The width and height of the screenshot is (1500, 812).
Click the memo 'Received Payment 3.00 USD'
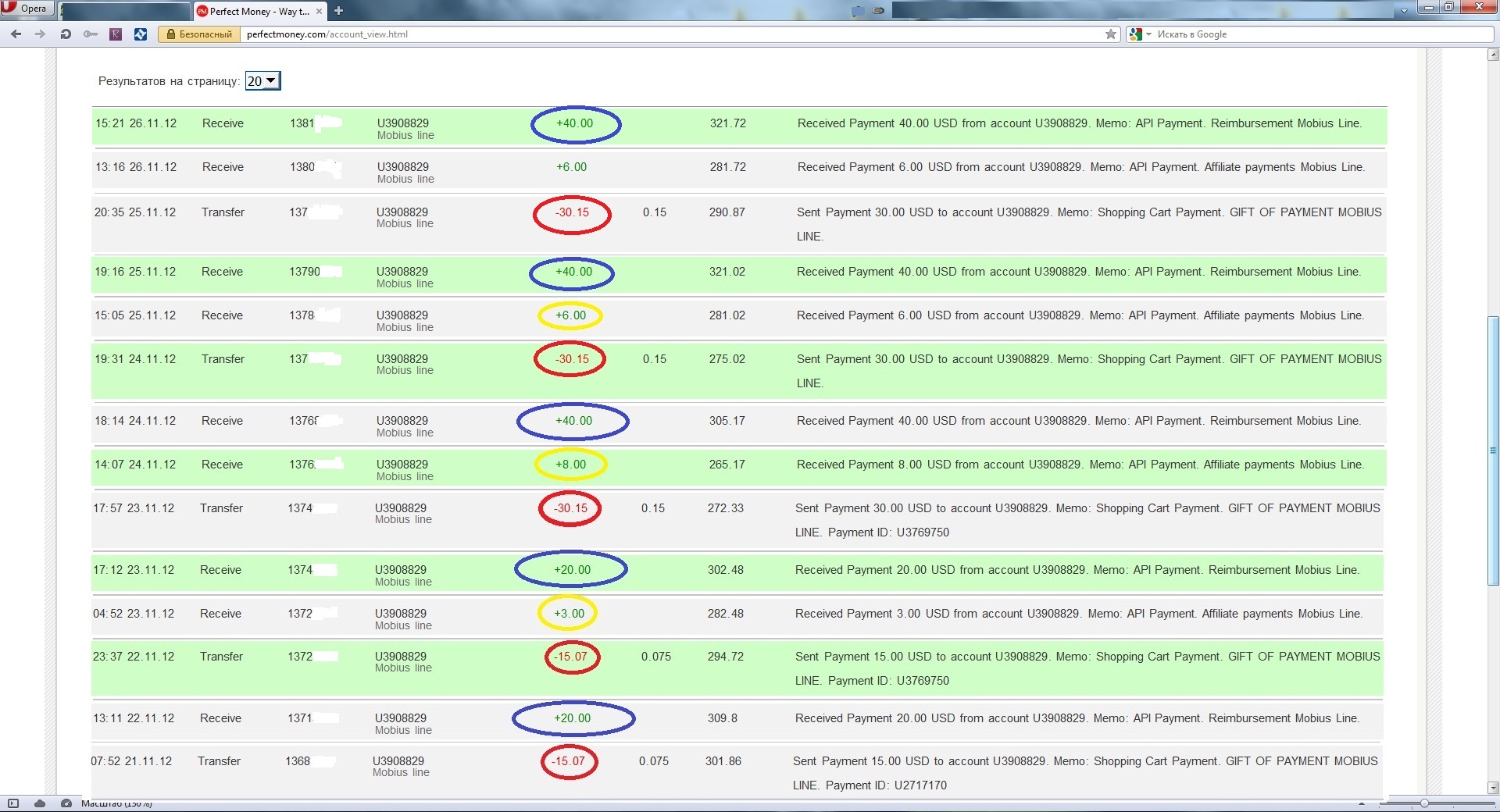[x=1079, y=614]
